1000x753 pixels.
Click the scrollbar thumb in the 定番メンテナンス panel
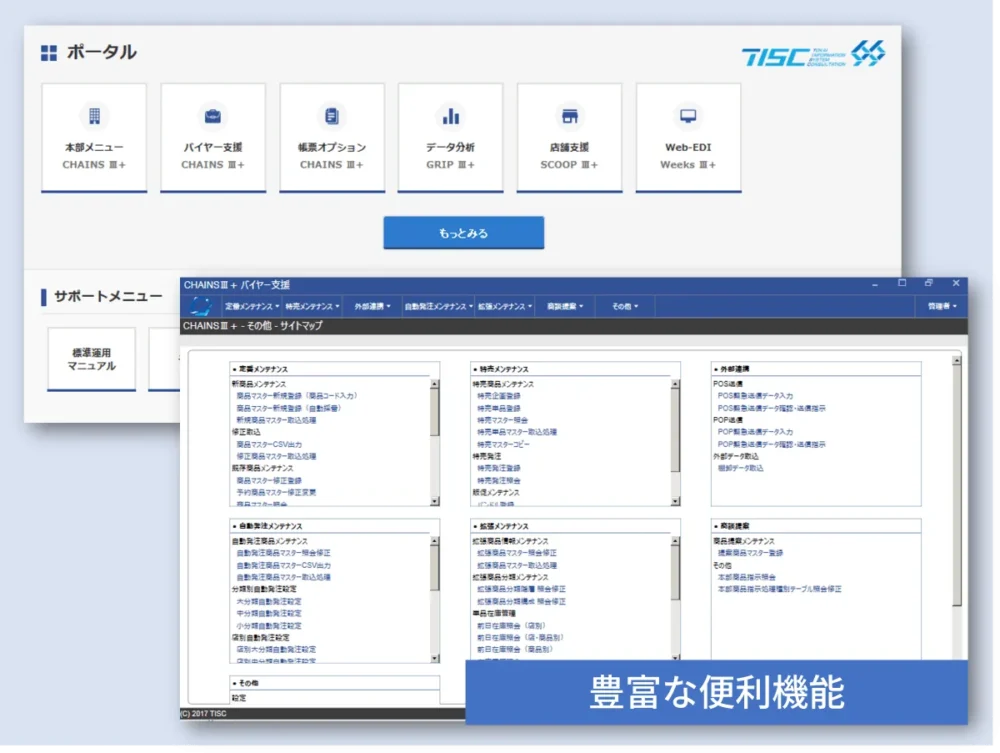434,413
